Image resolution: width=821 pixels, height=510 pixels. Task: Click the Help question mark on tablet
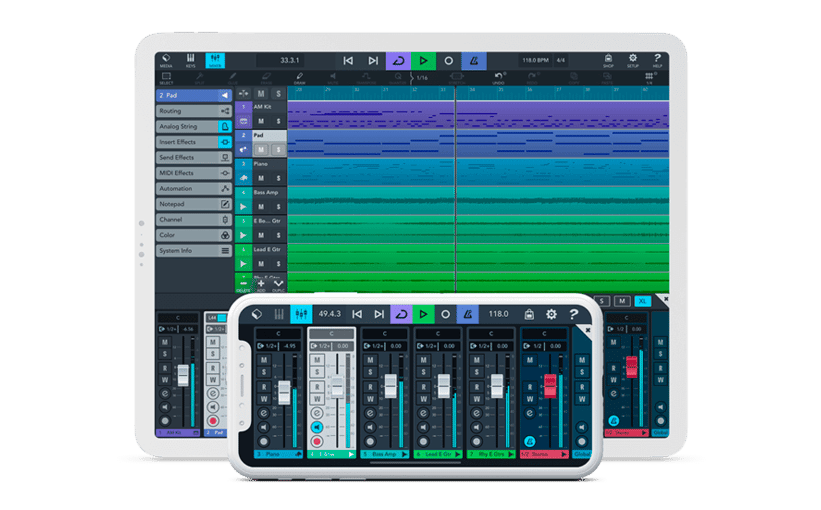[x=657, y=61]
